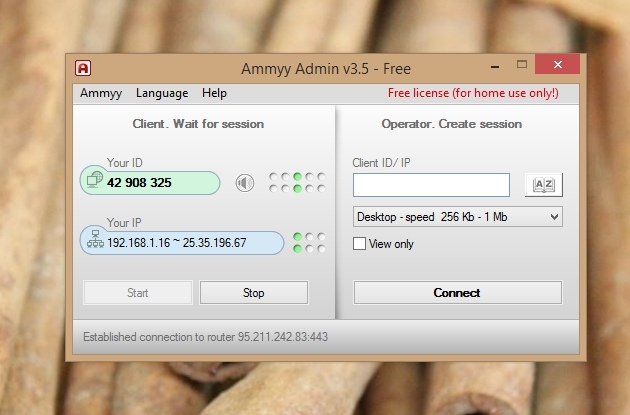Minimize the Ammyy Admin window
Image resolution: width=630 pixels, height=415 pixels.
point(495,65)
